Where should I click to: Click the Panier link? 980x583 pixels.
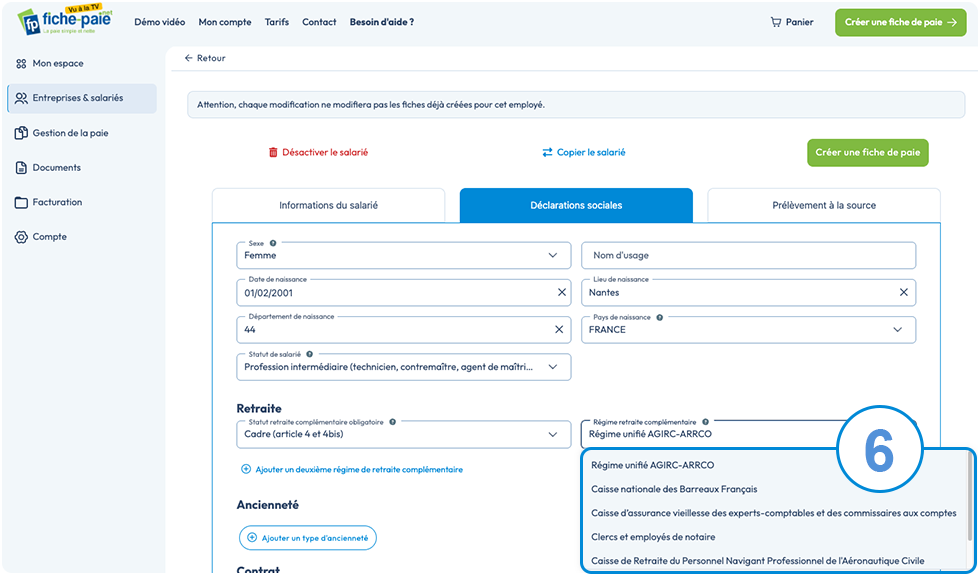pos(792,22)
